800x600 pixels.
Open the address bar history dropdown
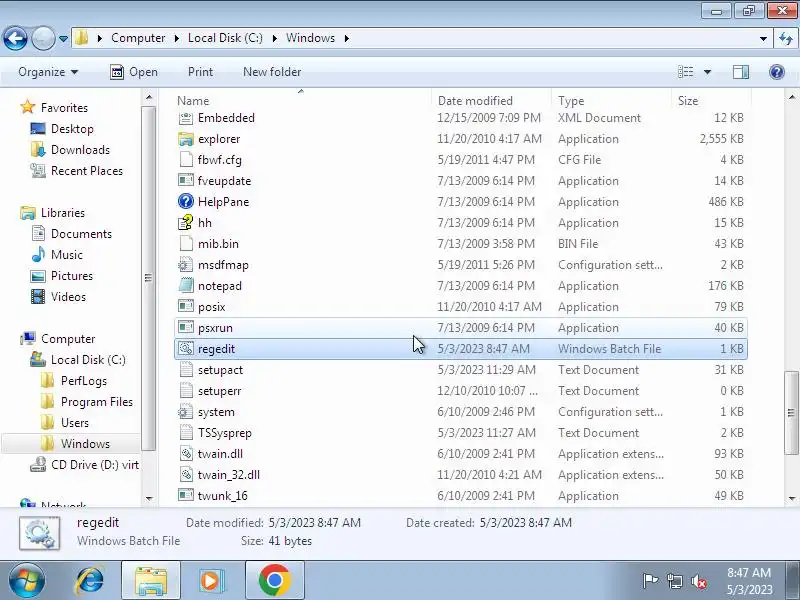click(763, 39)
